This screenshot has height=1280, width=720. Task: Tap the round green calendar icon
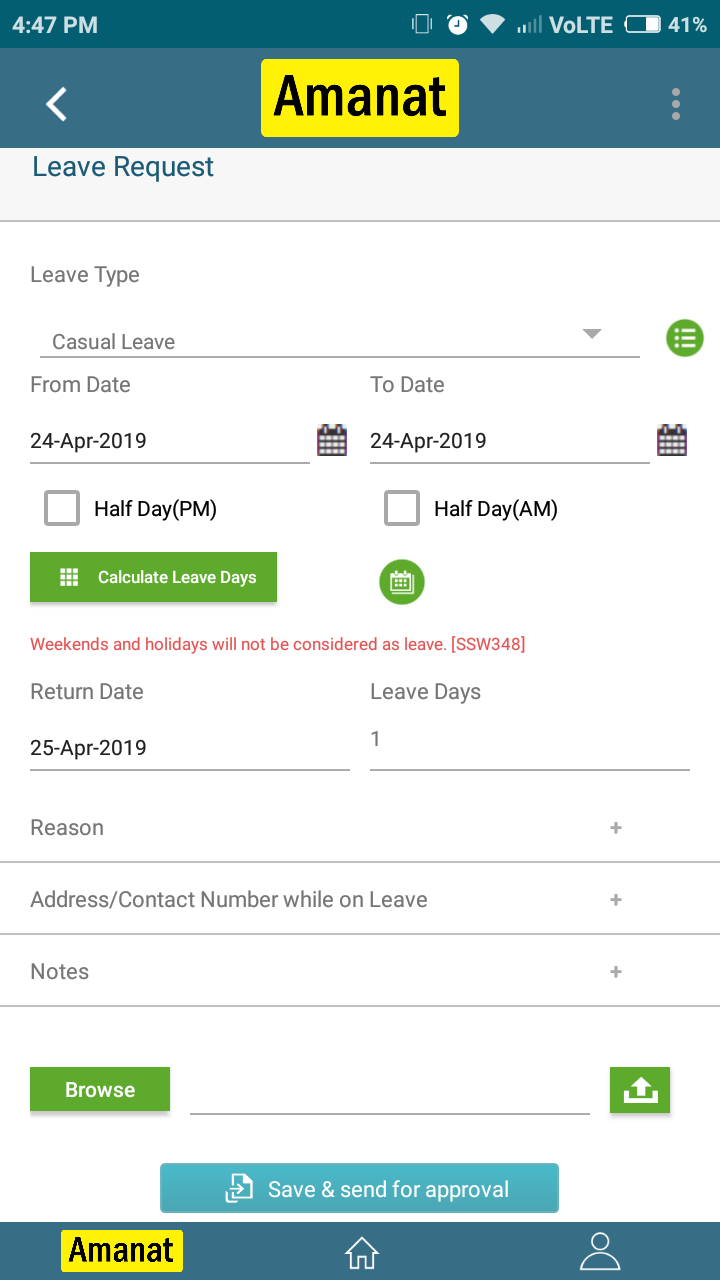[402, 582]
